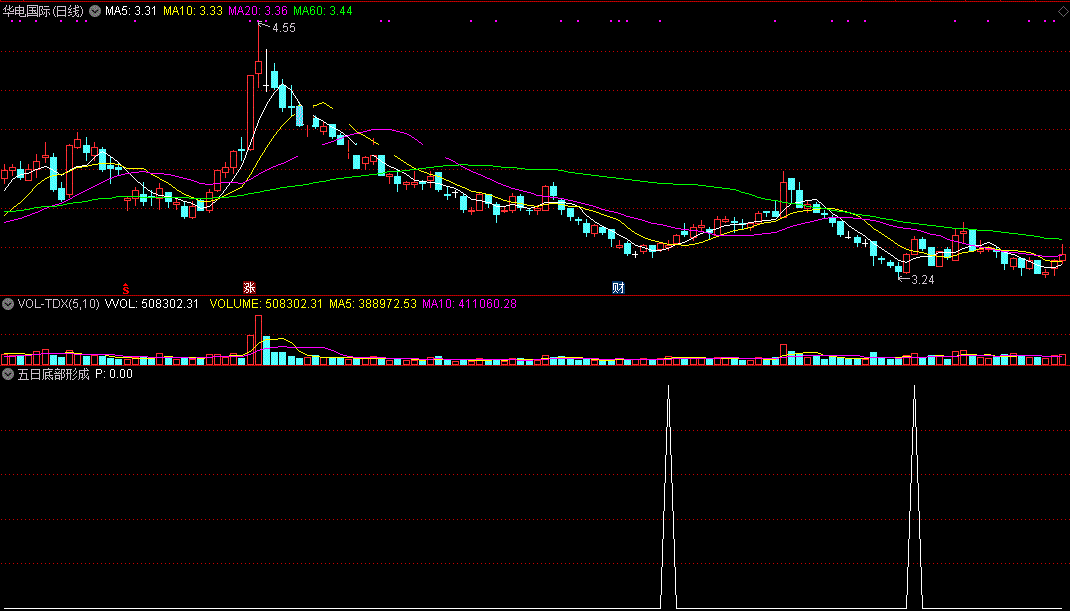Open the 五日底部形成 indicator dropdown arrow

[x=8, y=374]
